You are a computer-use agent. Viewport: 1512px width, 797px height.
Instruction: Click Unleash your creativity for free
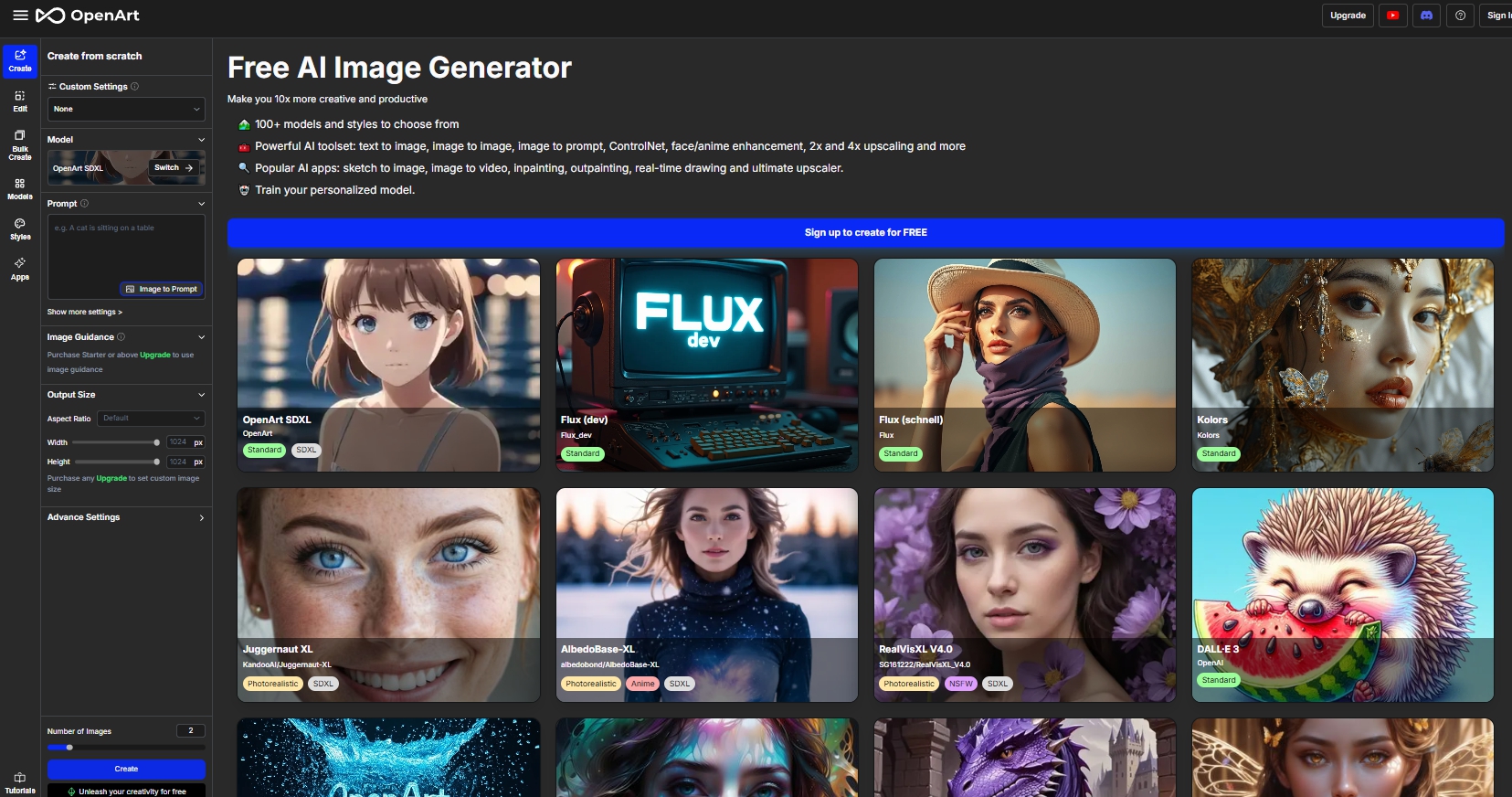point(126,792)
